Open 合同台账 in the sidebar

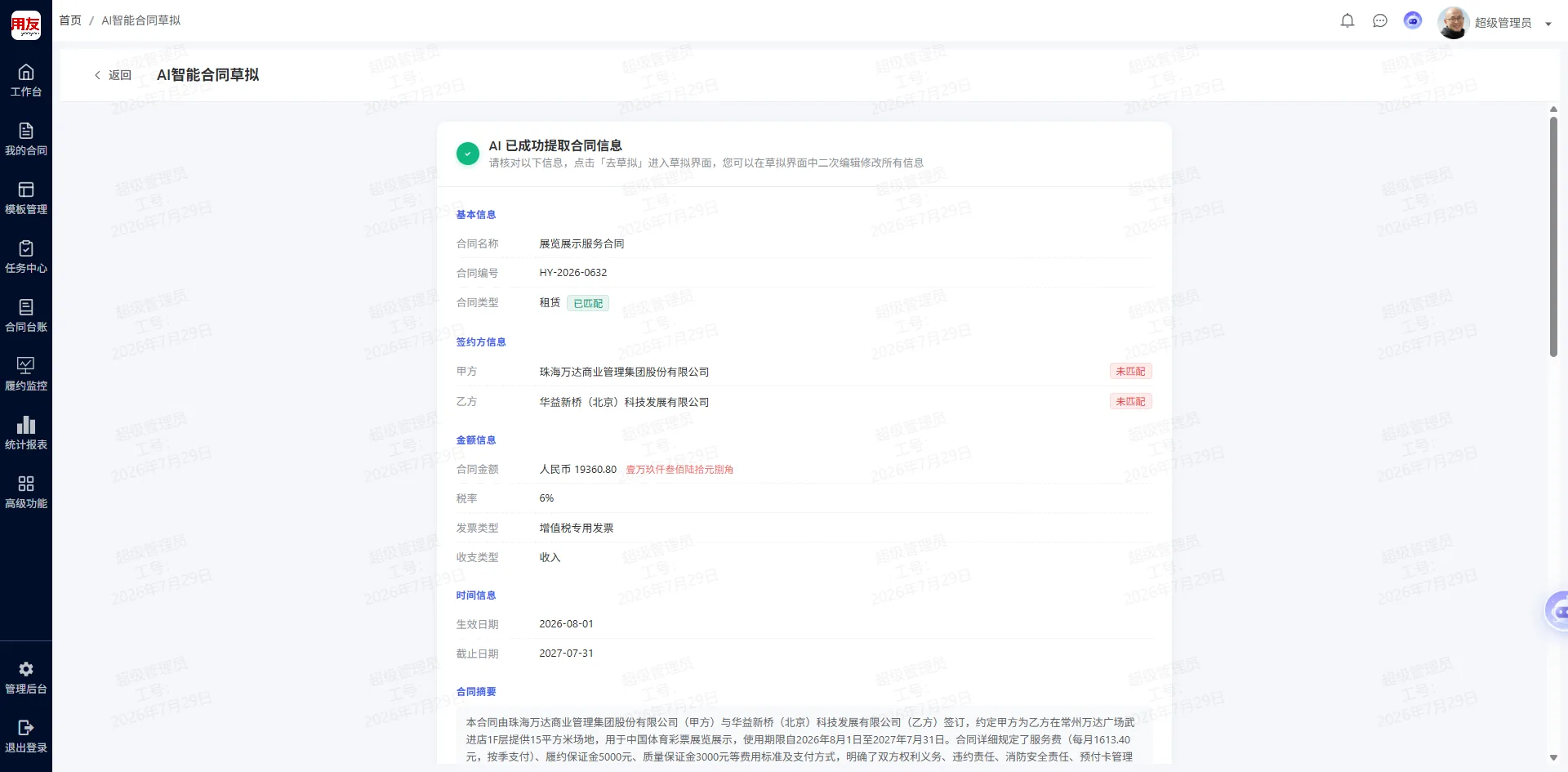pyautogui.click(x=26, y=316)
